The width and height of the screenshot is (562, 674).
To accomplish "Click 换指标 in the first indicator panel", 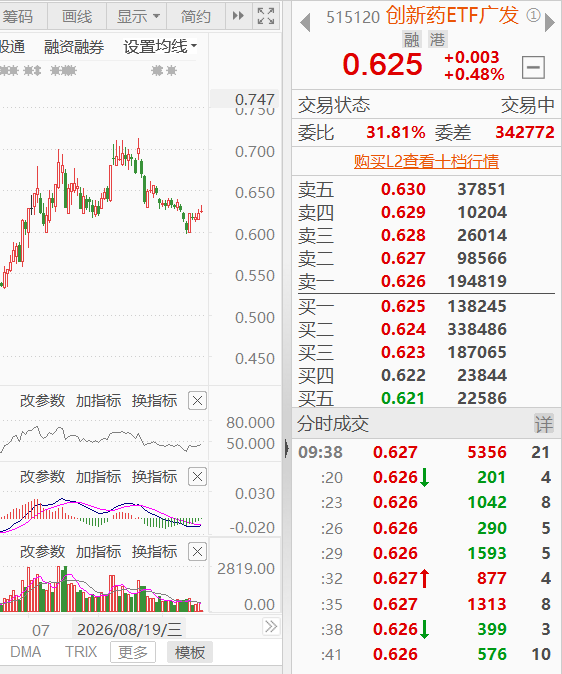I will coord(154,401).
